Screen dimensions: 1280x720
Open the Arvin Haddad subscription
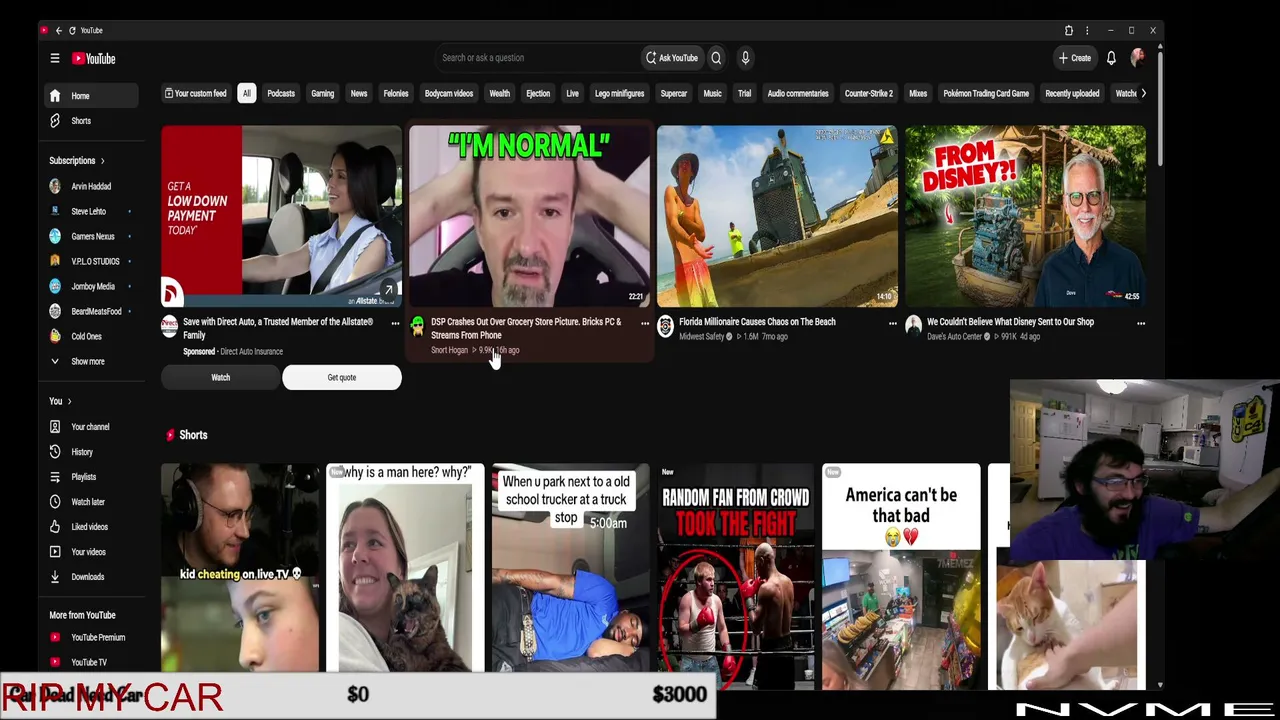point(93,186)
